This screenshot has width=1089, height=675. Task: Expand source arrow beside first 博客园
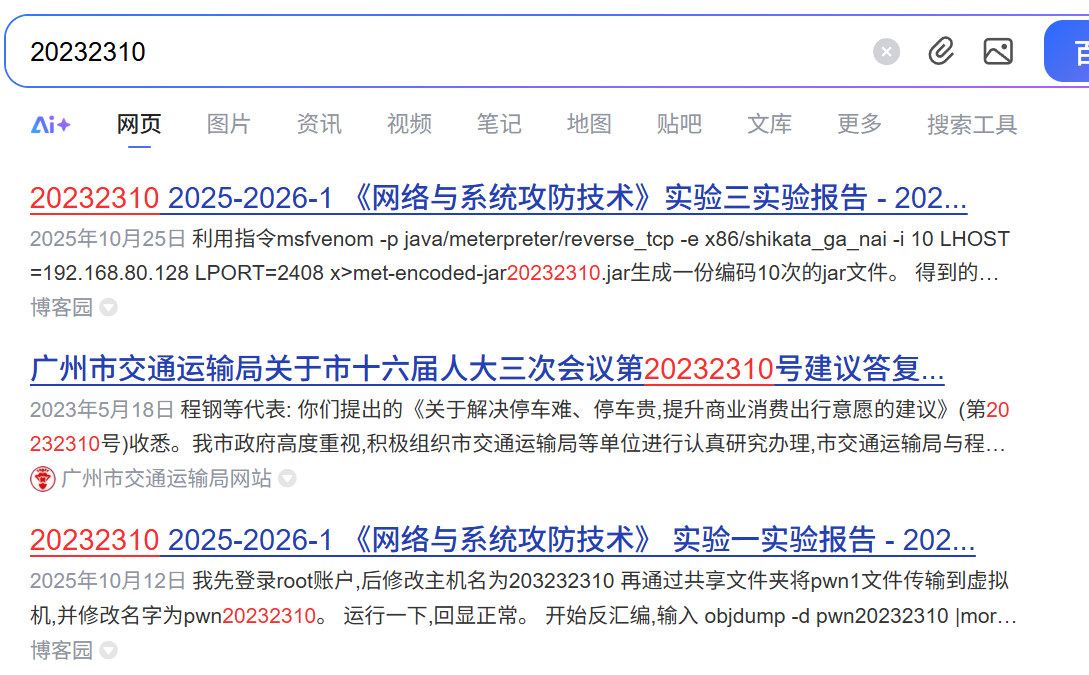pyautogui.click(x=108, y=307)
